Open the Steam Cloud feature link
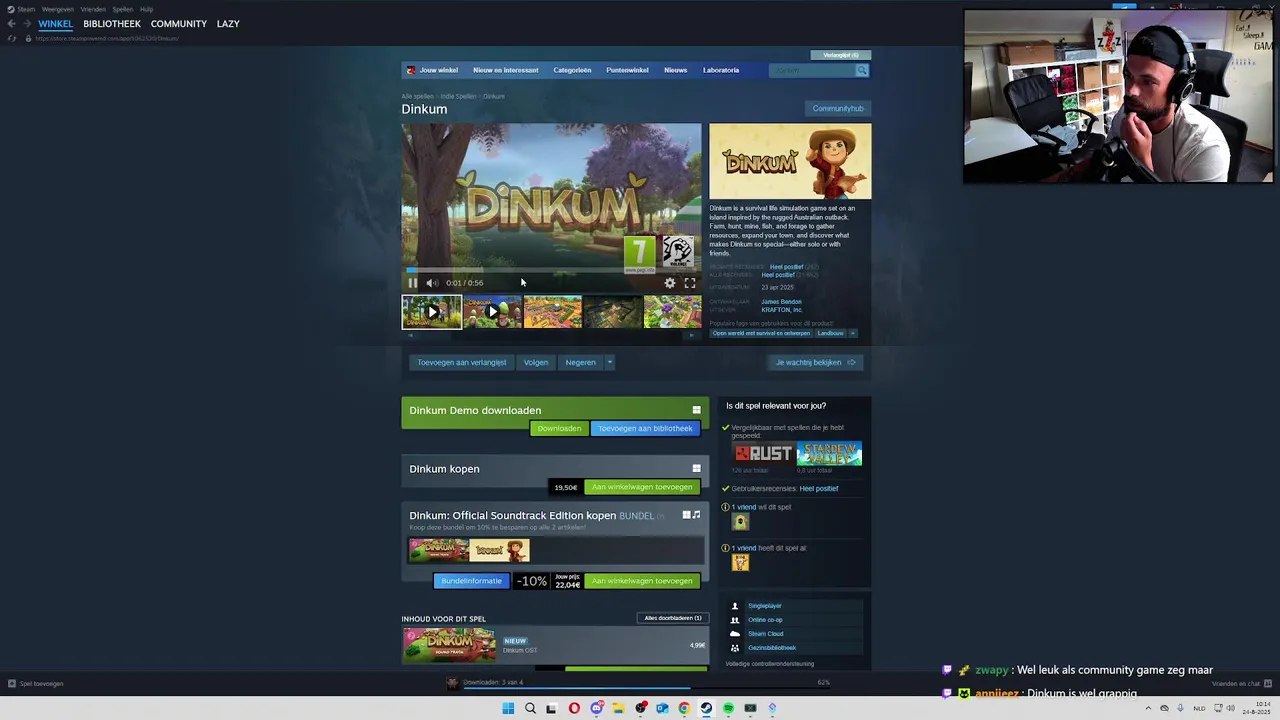 coord(766,634)
